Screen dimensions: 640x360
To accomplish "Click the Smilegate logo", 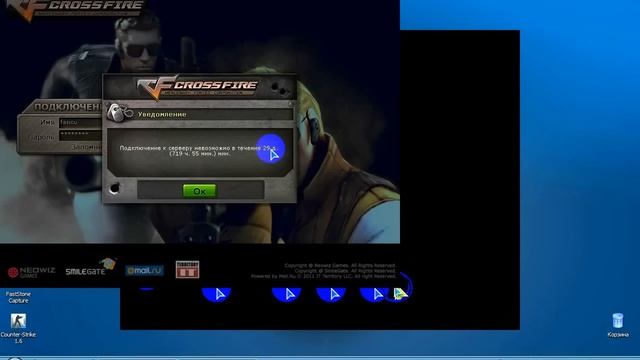I will (91, 268).
